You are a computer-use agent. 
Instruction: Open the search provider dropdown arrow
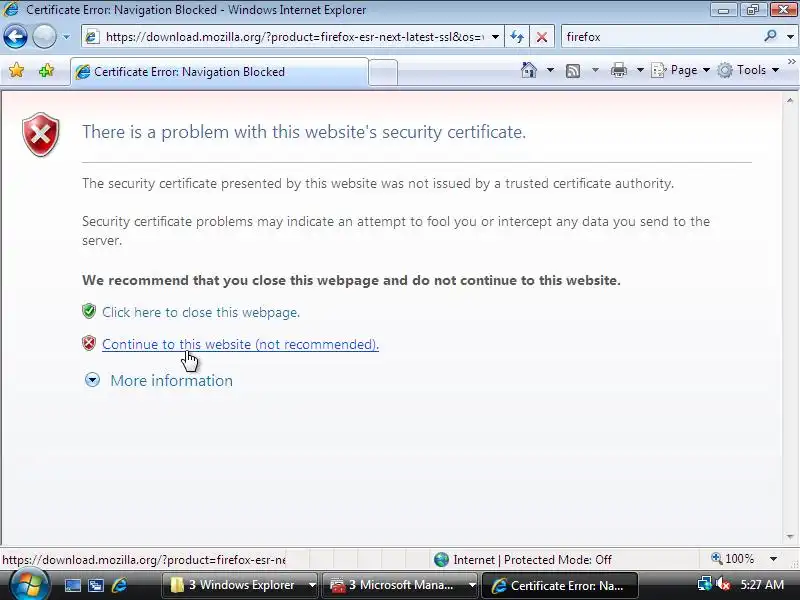(790, 37)
